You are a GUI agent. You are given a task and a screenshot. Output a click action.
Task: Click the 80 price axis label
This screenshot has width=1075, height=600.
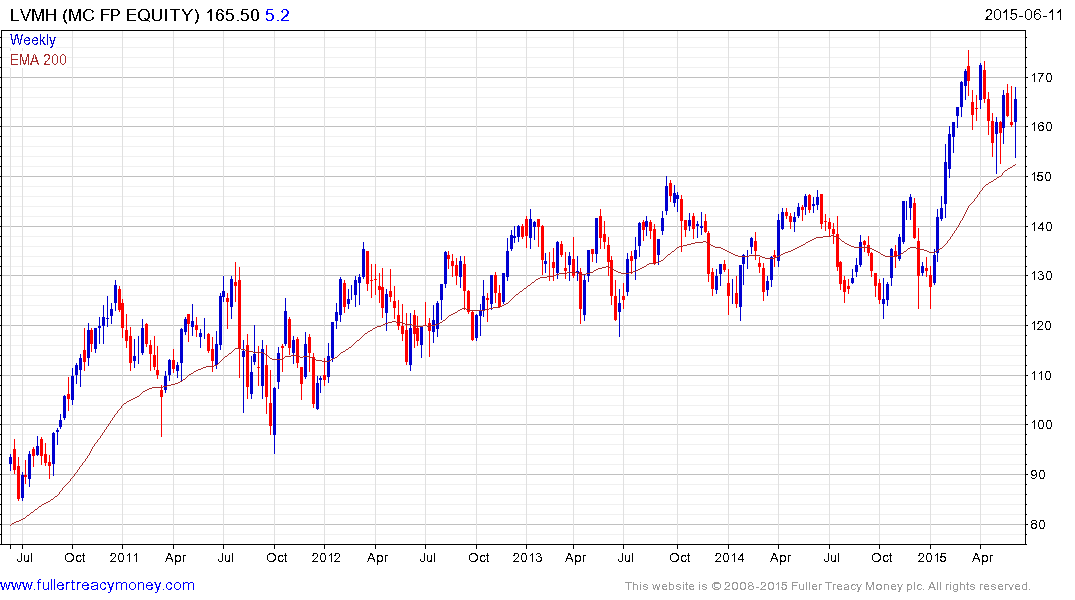click(x=1038, y=525)
